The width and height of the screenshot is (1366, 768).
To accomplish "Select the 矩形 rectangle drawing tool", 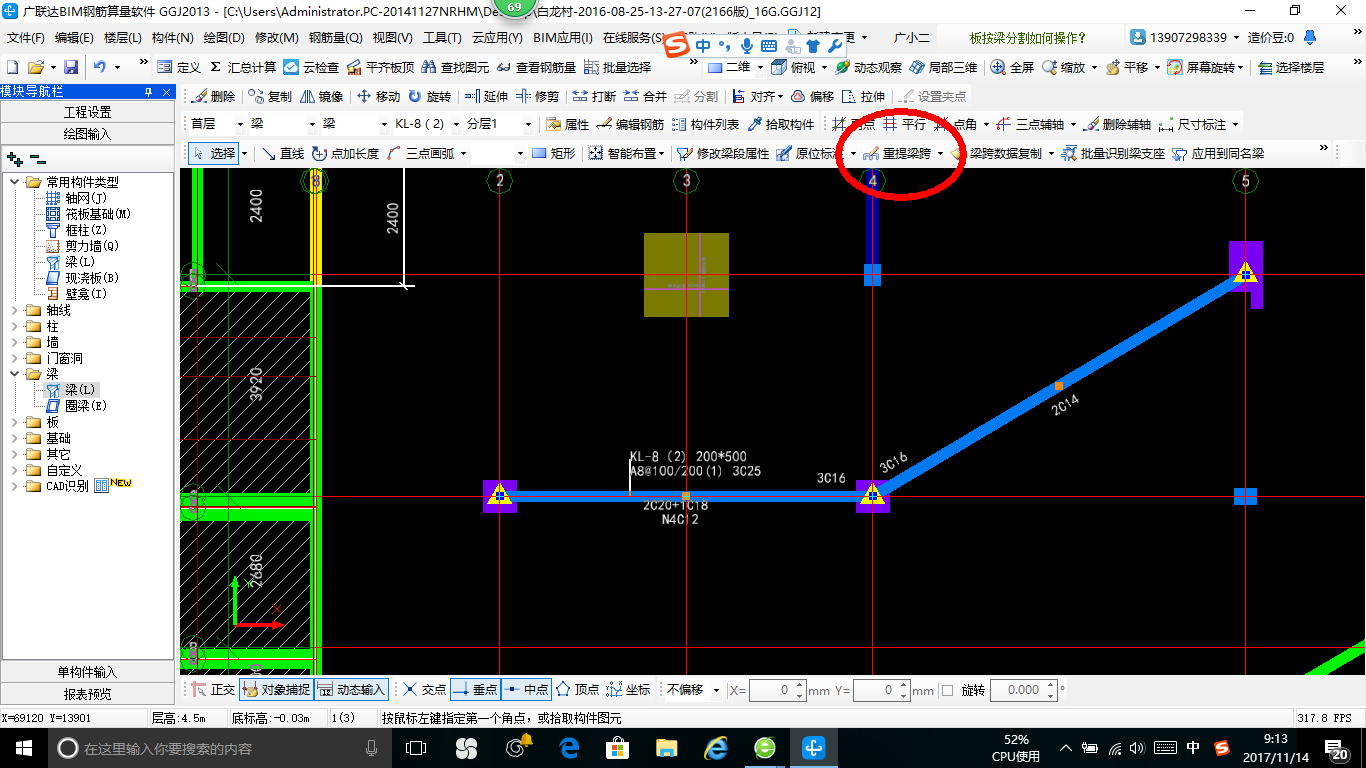I will pos(554,154).
